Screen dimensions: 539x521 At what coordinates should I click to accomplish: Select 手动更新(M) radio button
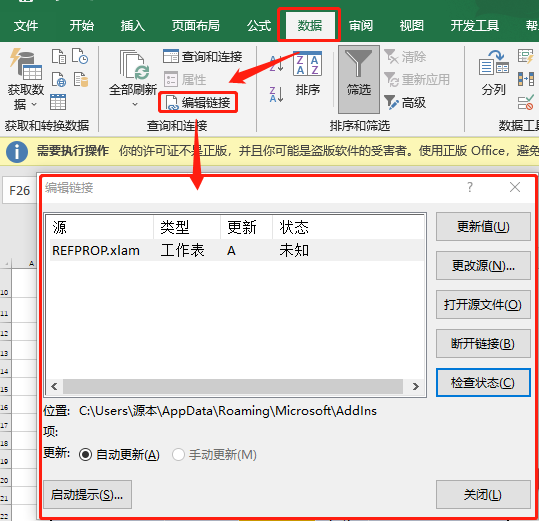(178, 455)
